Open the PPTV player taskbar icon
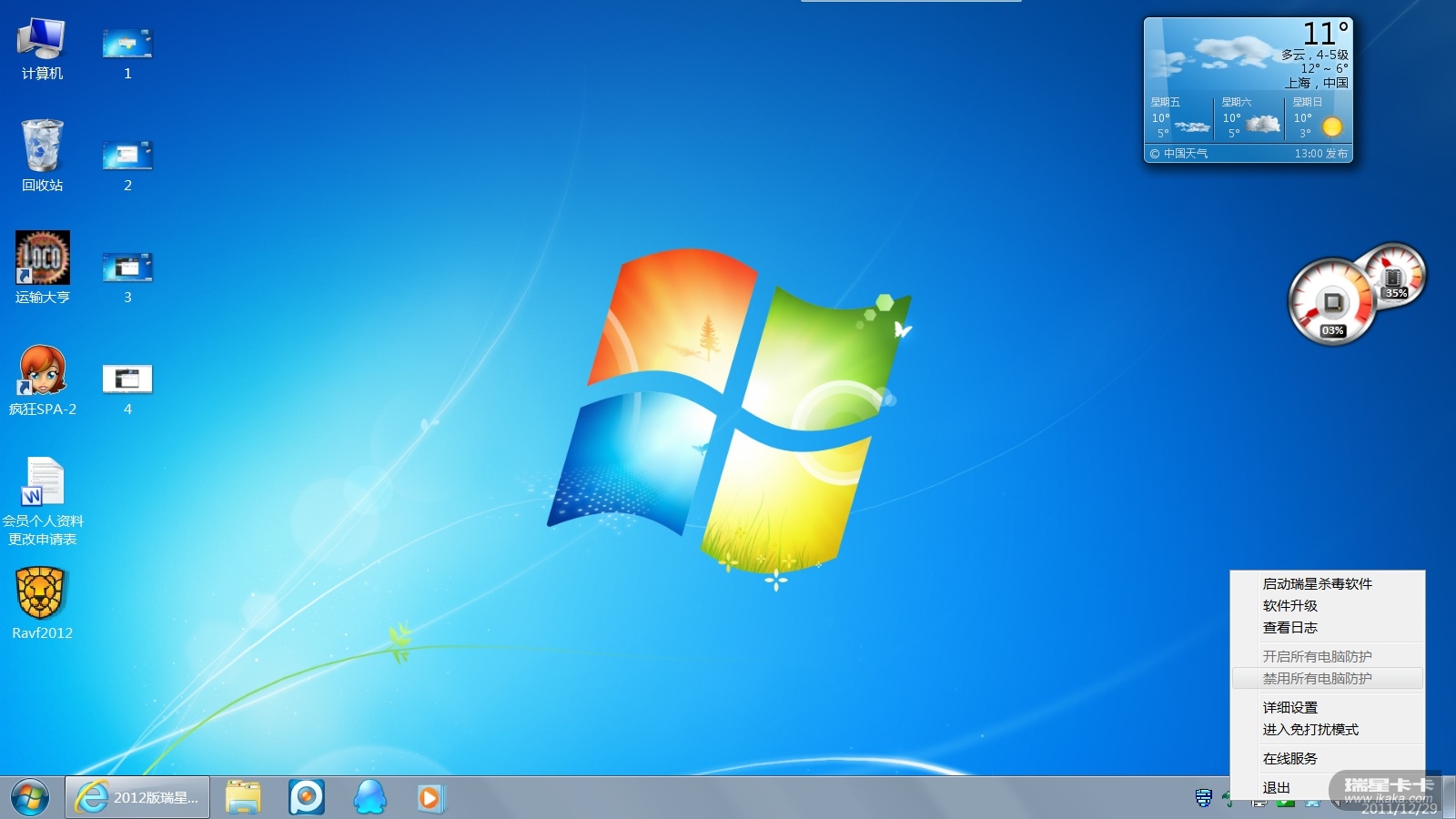 point(307,797)
